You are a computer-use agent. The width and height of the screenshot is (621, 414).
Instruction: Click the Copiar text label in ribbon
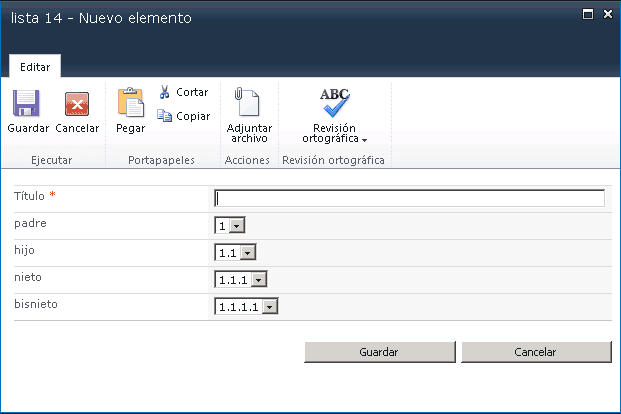point(193,116)
